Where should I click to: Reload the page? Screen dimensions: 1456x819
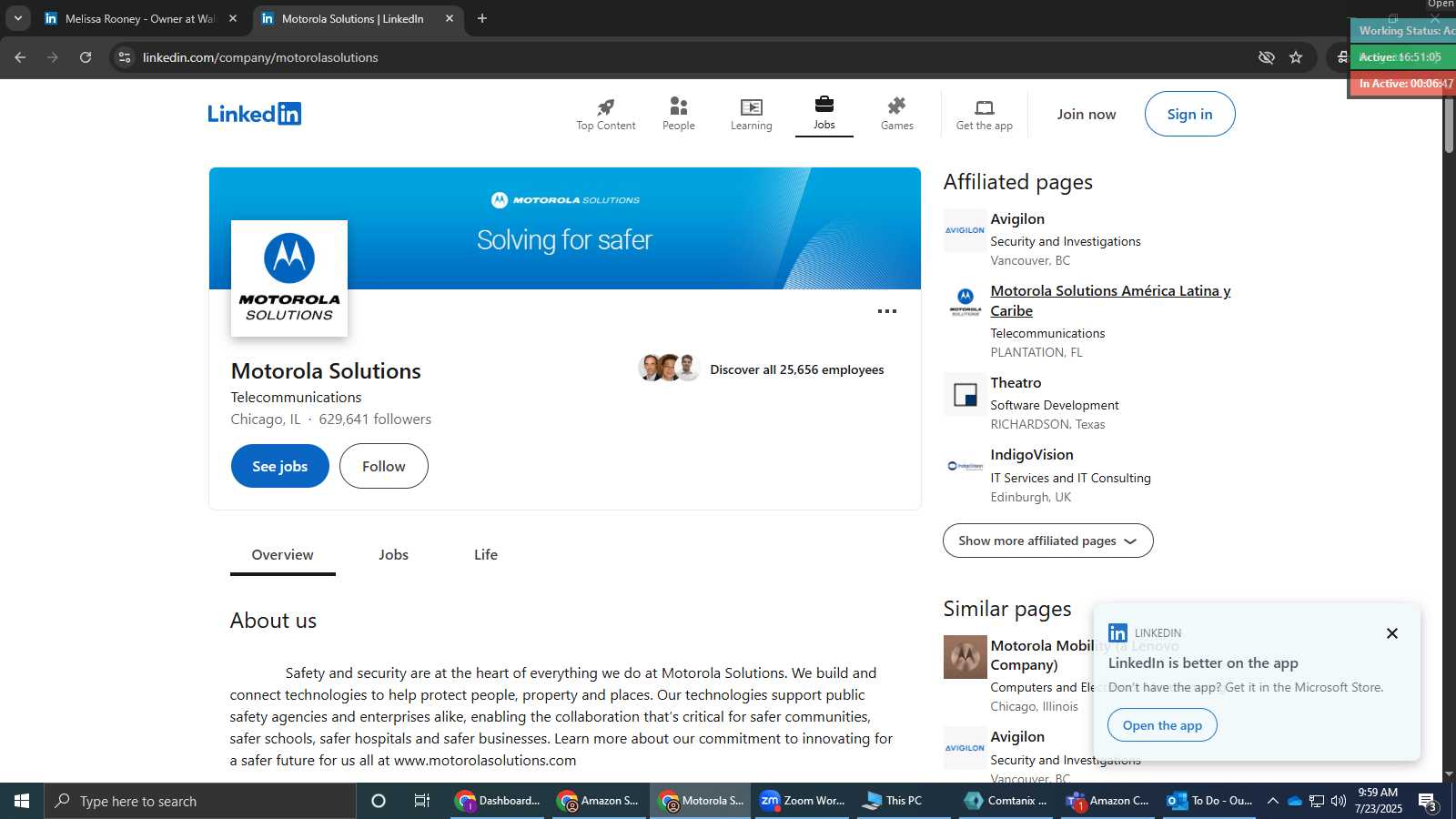click(x=86, y=57)
